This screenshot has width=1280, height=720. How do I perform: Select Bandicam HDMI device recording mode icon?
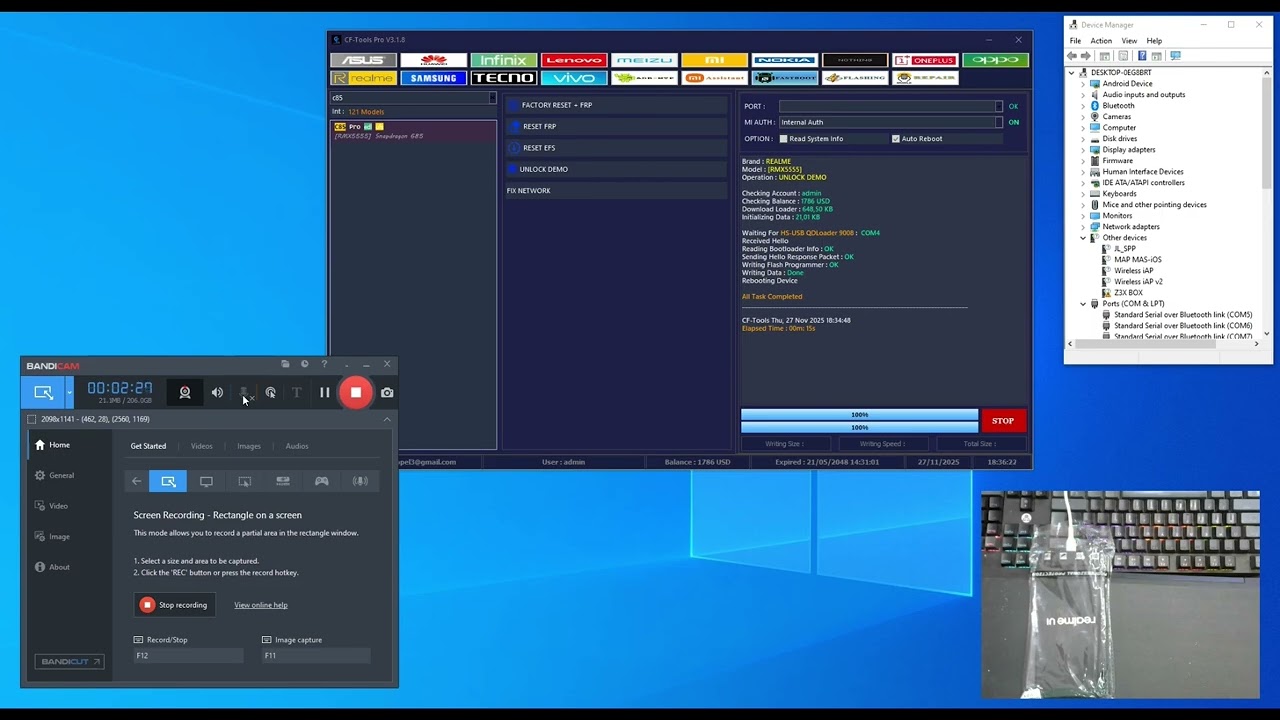(x=283, y=481)
